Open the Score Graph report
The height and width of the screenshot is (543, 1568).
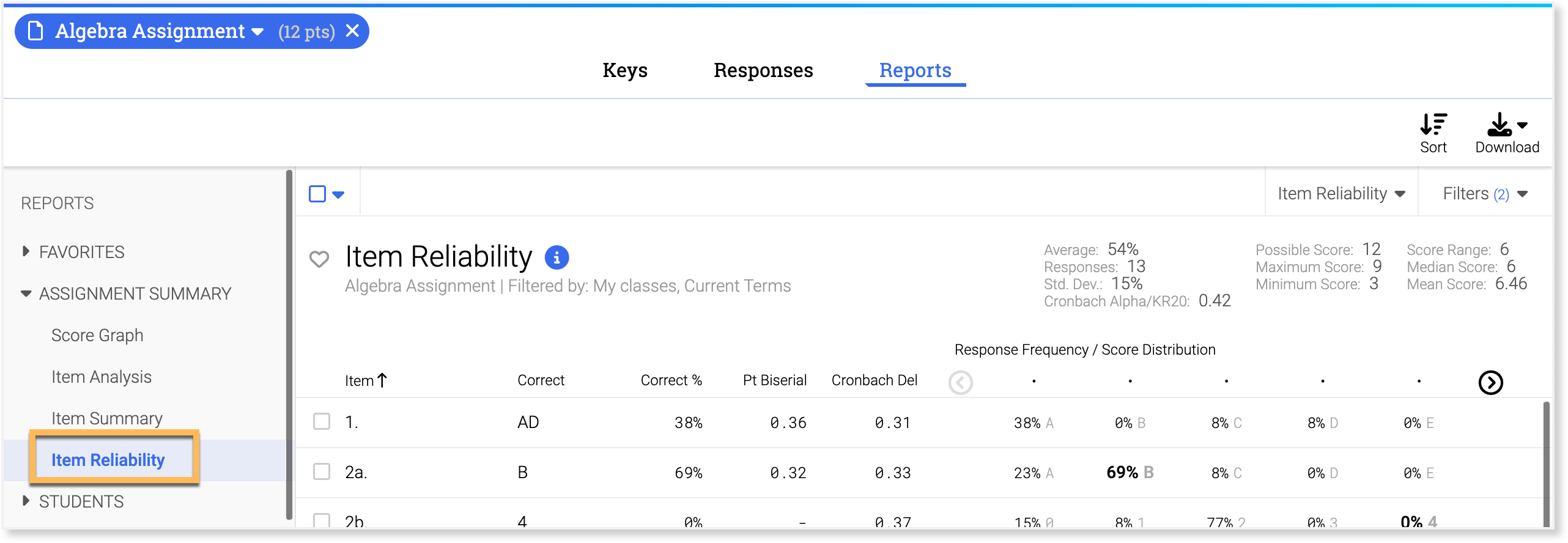coord(97,335)
